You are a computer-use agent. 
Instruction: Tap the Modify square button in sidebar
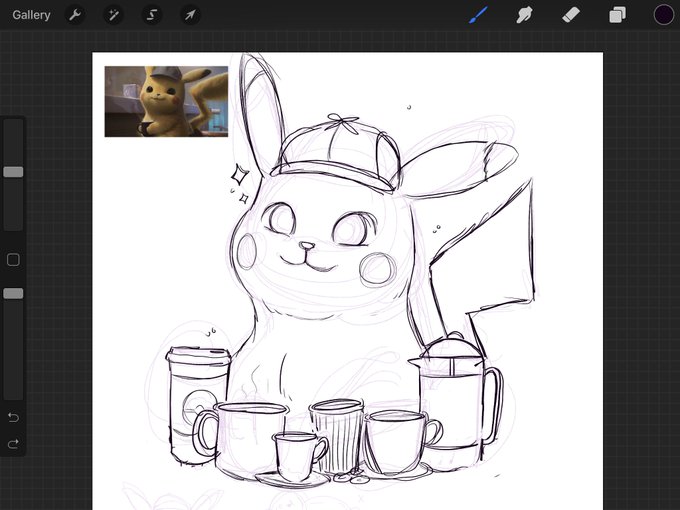[x=13, y=260]
